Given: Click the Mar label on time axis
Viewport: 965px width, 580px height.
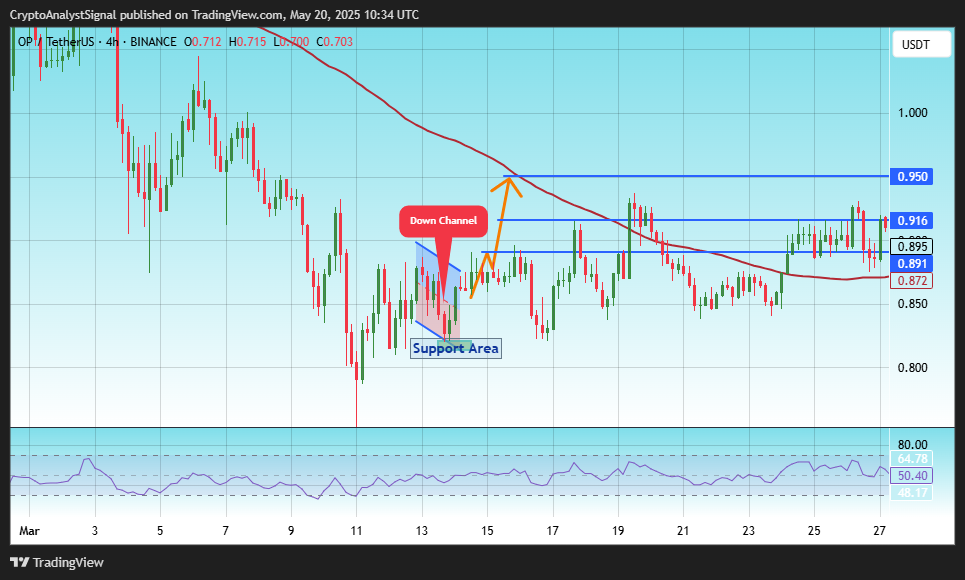Looking at the screenshot, I should tap(30, 531).
